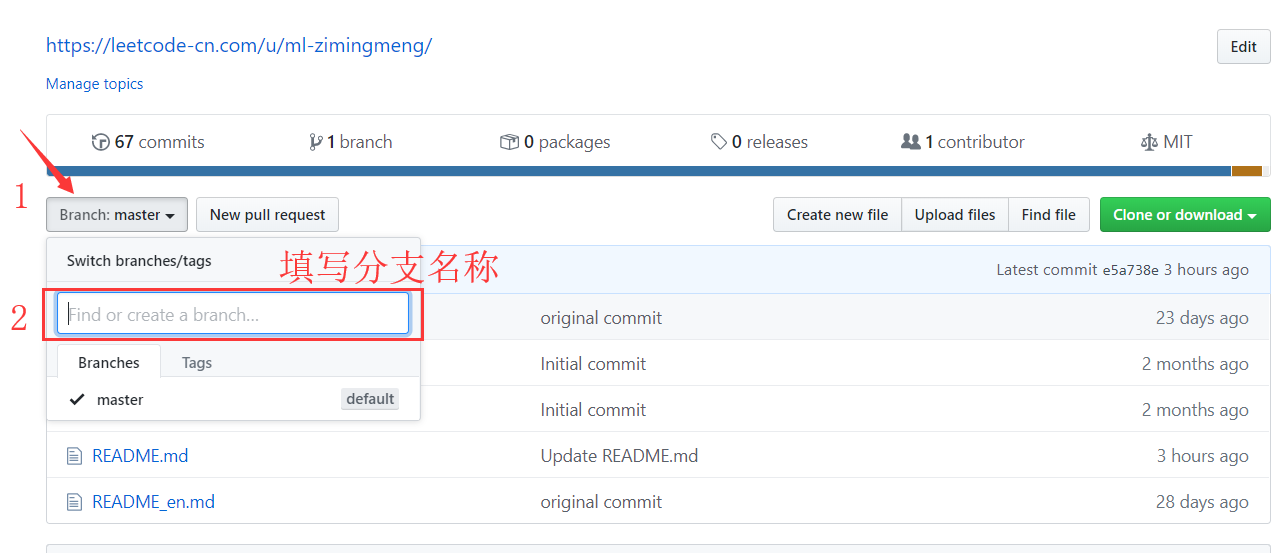The height and width of the screenshot is (553, 1287).
Task: Click the contributors people icon
Action: coord(910,142)
